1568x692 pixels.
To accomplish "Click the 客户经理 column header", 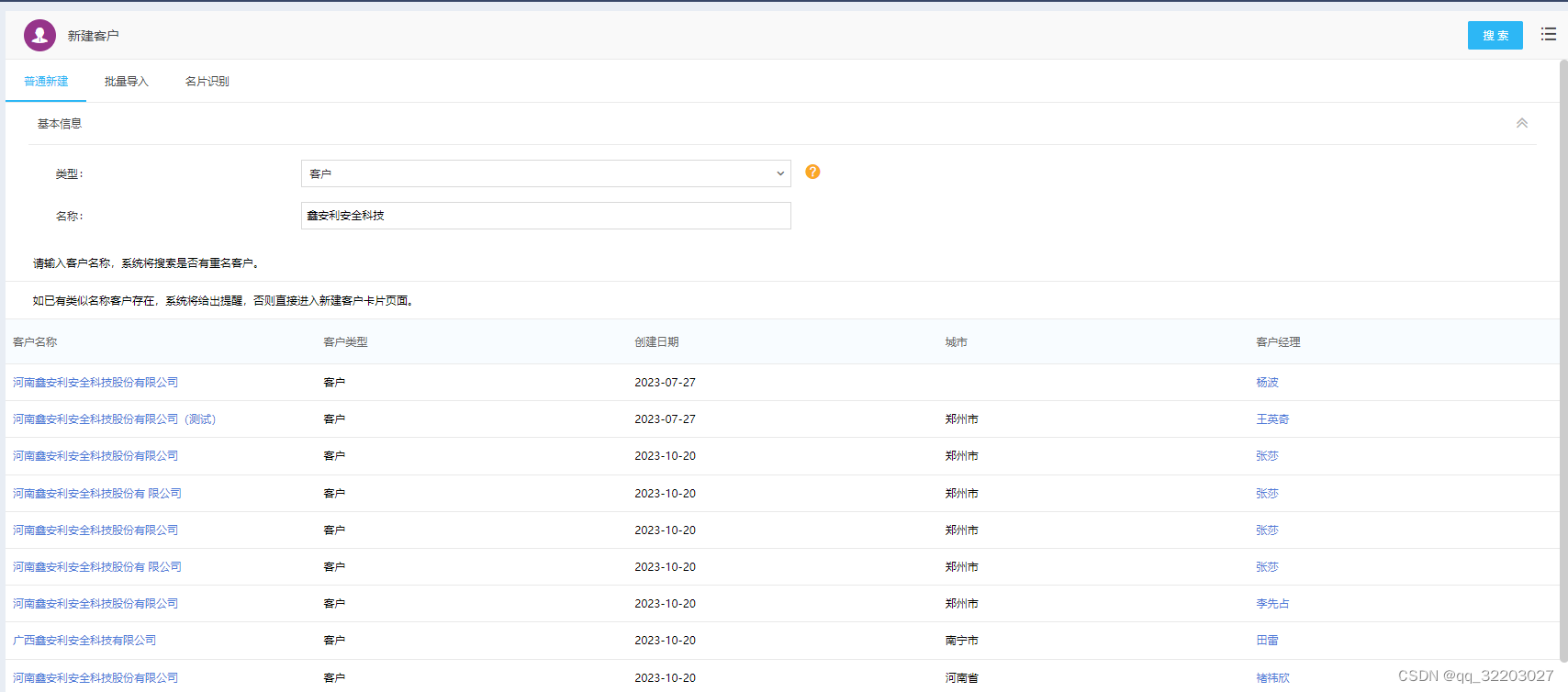I will coord(1278,341).
